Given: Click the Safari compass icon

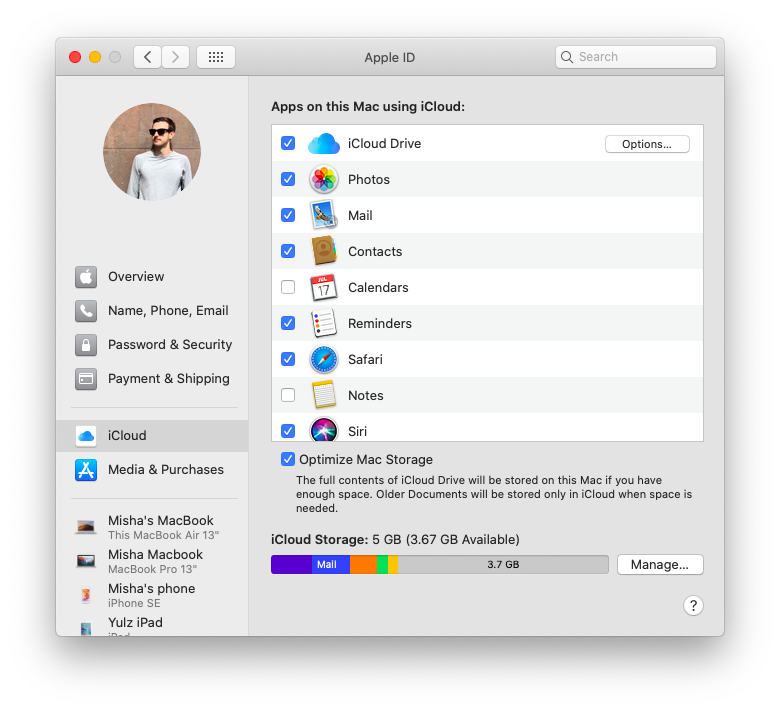Looking at the screenshot, I should (324, 360).
